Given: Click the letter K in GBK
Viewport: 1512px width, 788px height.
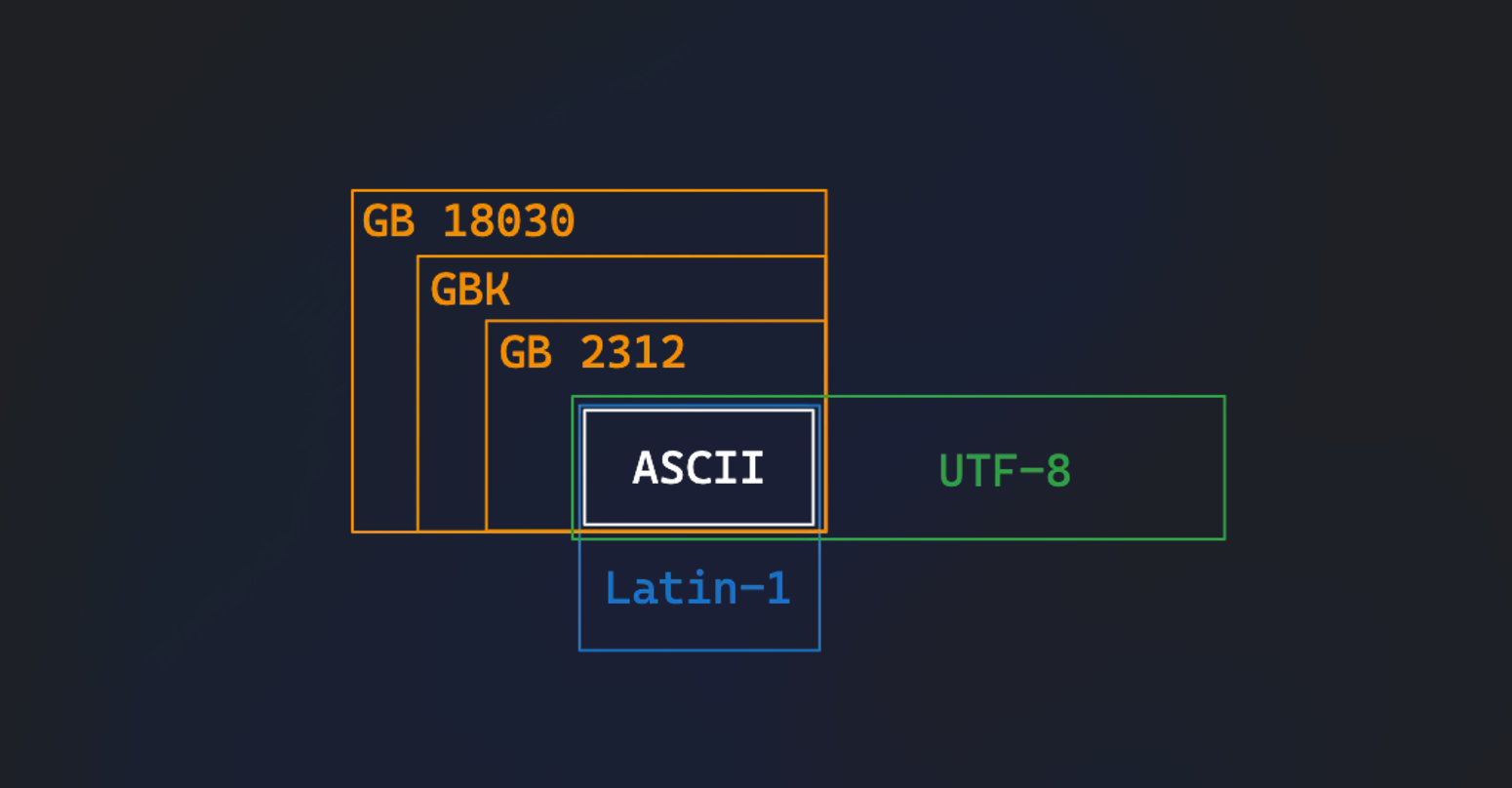Looking at the screenshot, I should pos(497,290).
